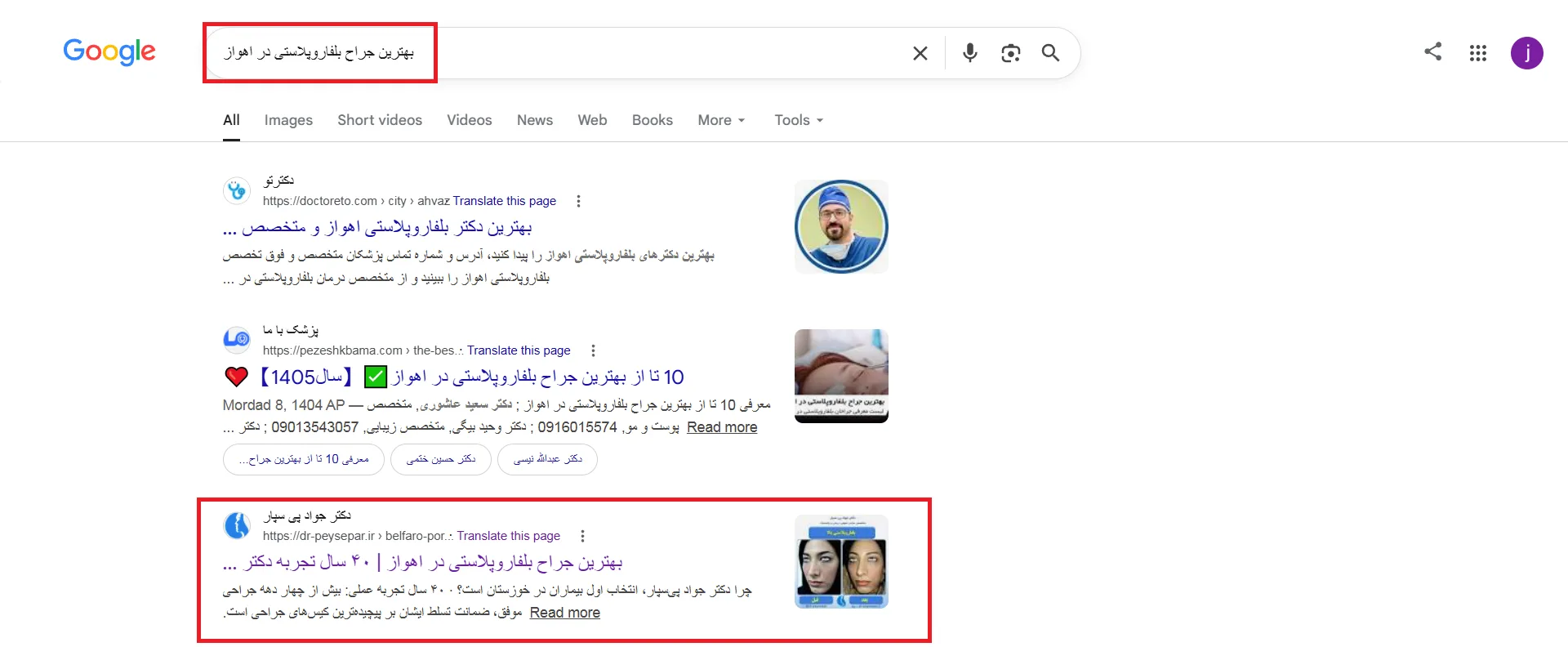The width and height of the screenshot is (1568, 647).
Task: Click 'دکترتو' site name text
Action: [278, 181]
